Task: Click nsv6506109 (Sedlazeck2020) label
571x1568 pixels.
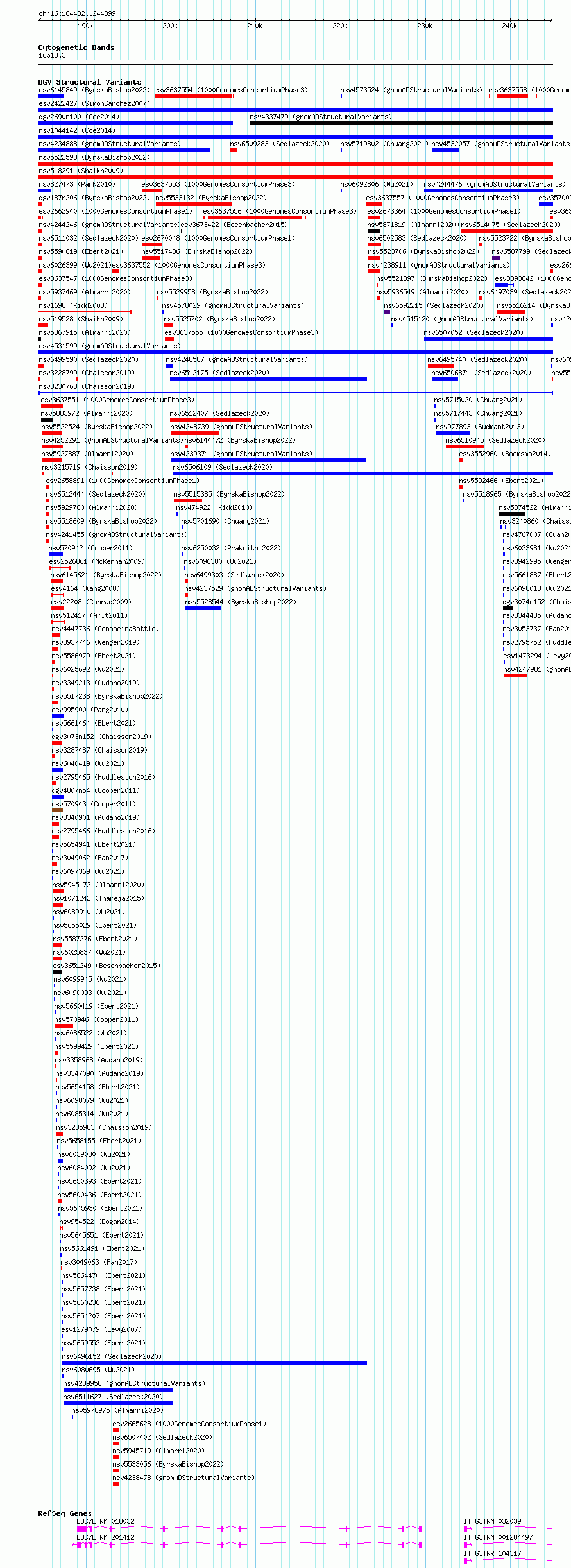Action: coord(223,468)
